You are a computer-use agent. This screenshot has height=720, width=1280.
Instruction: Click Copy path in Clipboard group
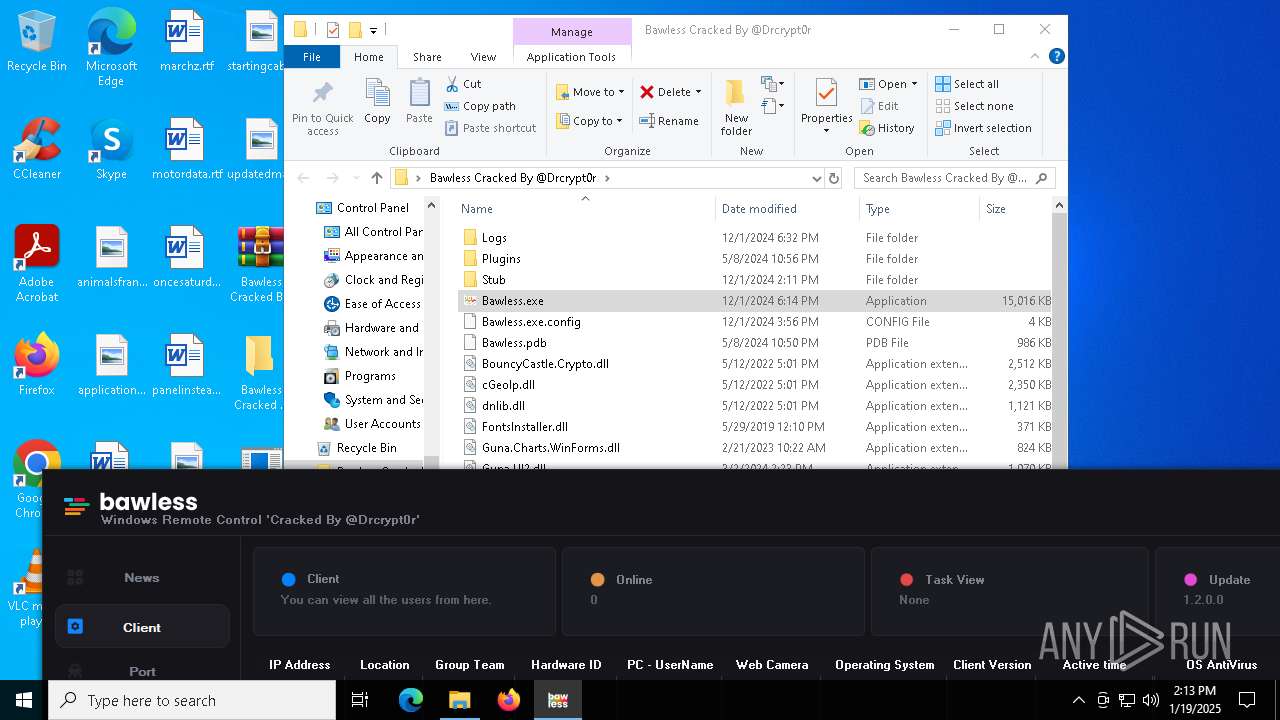(480, 106)
